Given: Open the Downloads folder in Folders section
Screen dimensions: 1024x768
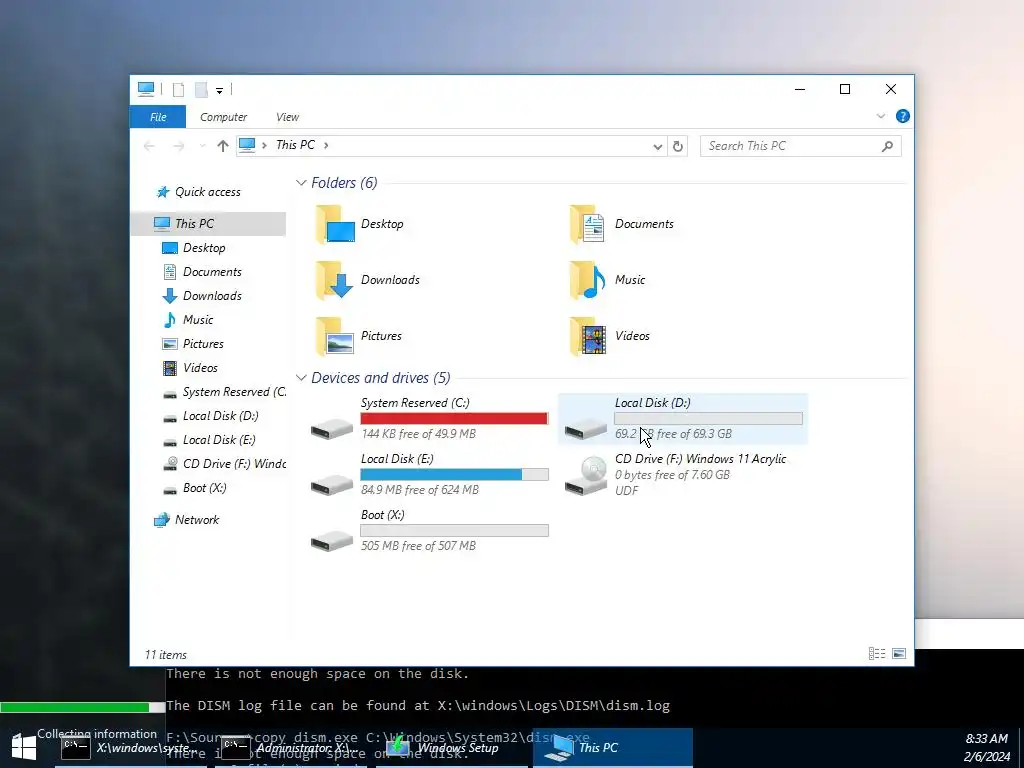Looking at the screenshot, I should (x=367, y=280).
